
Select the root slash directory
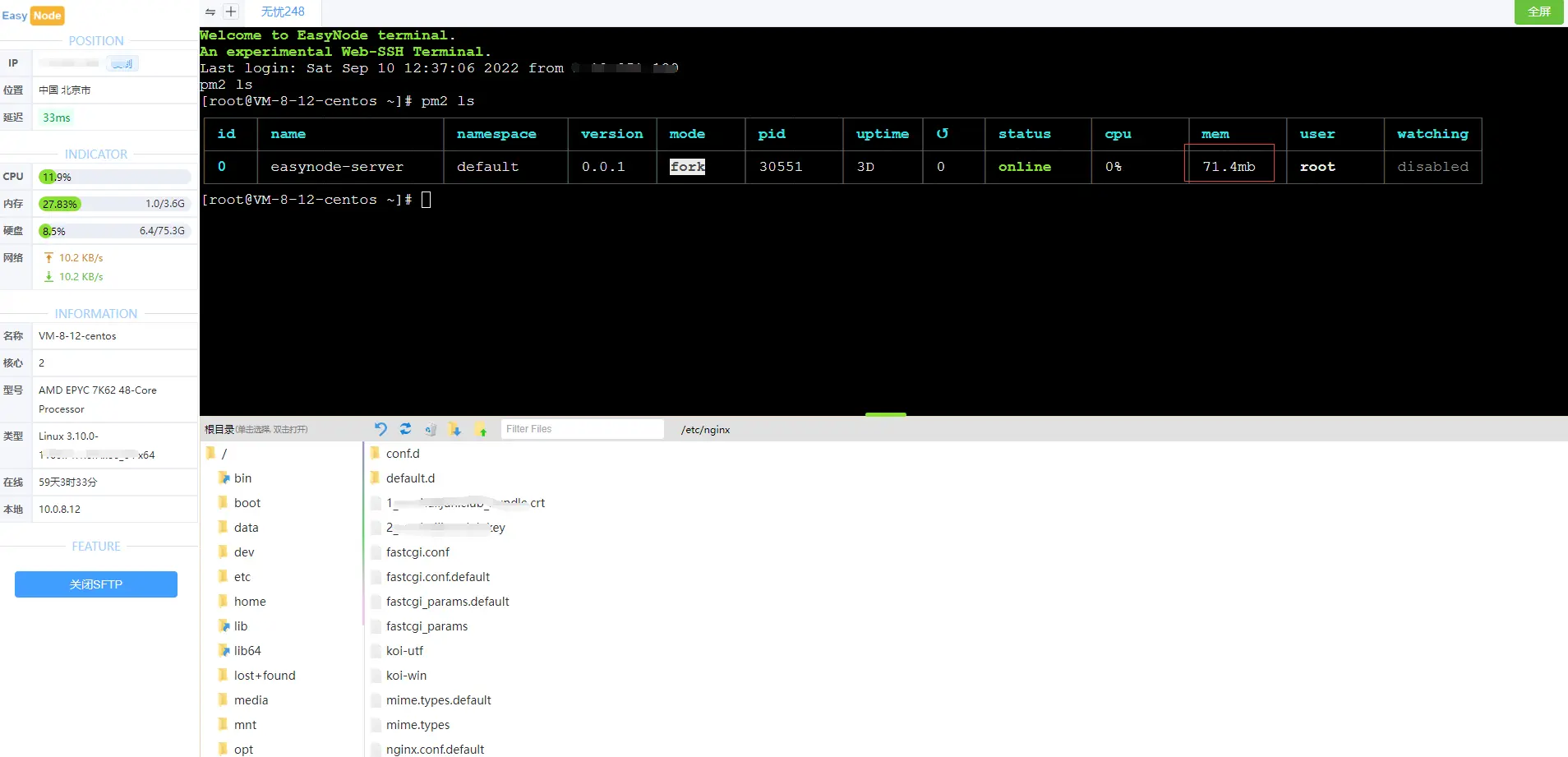(224, 454)
